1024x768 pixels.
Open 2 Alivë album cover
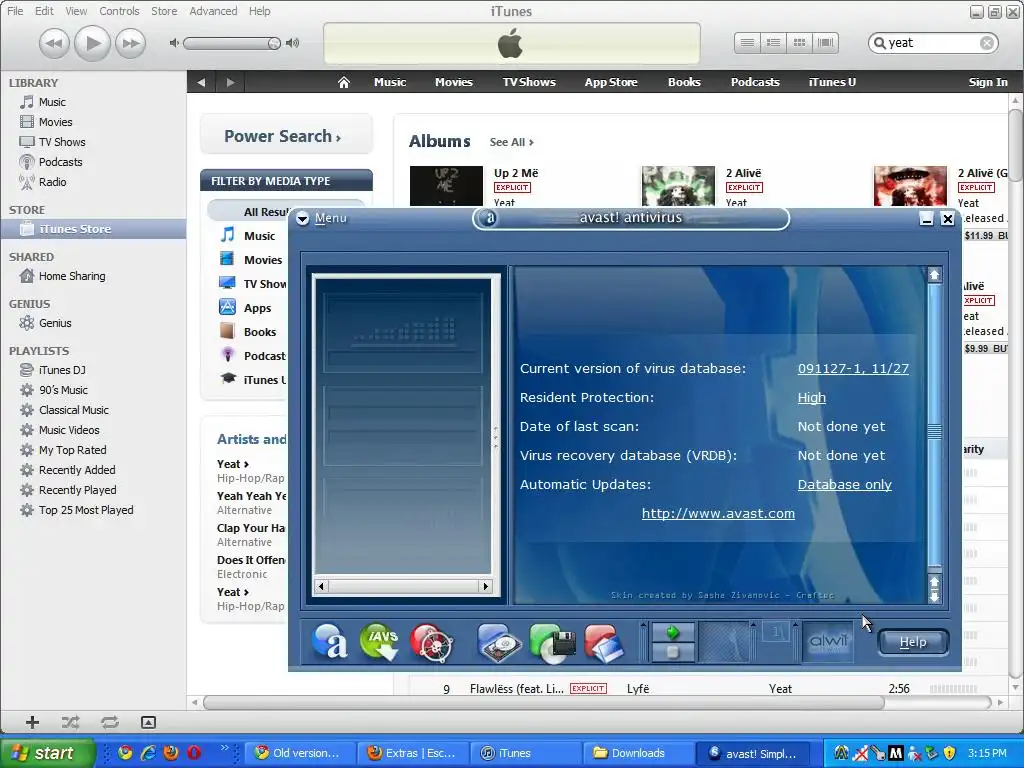point(678,186)
